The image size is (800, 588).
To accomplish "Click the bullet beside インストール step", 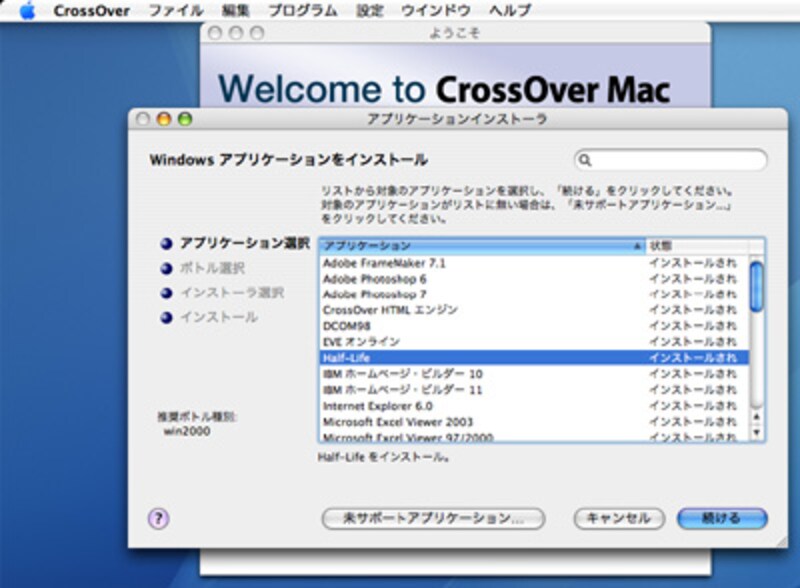I will pos(166,318).
